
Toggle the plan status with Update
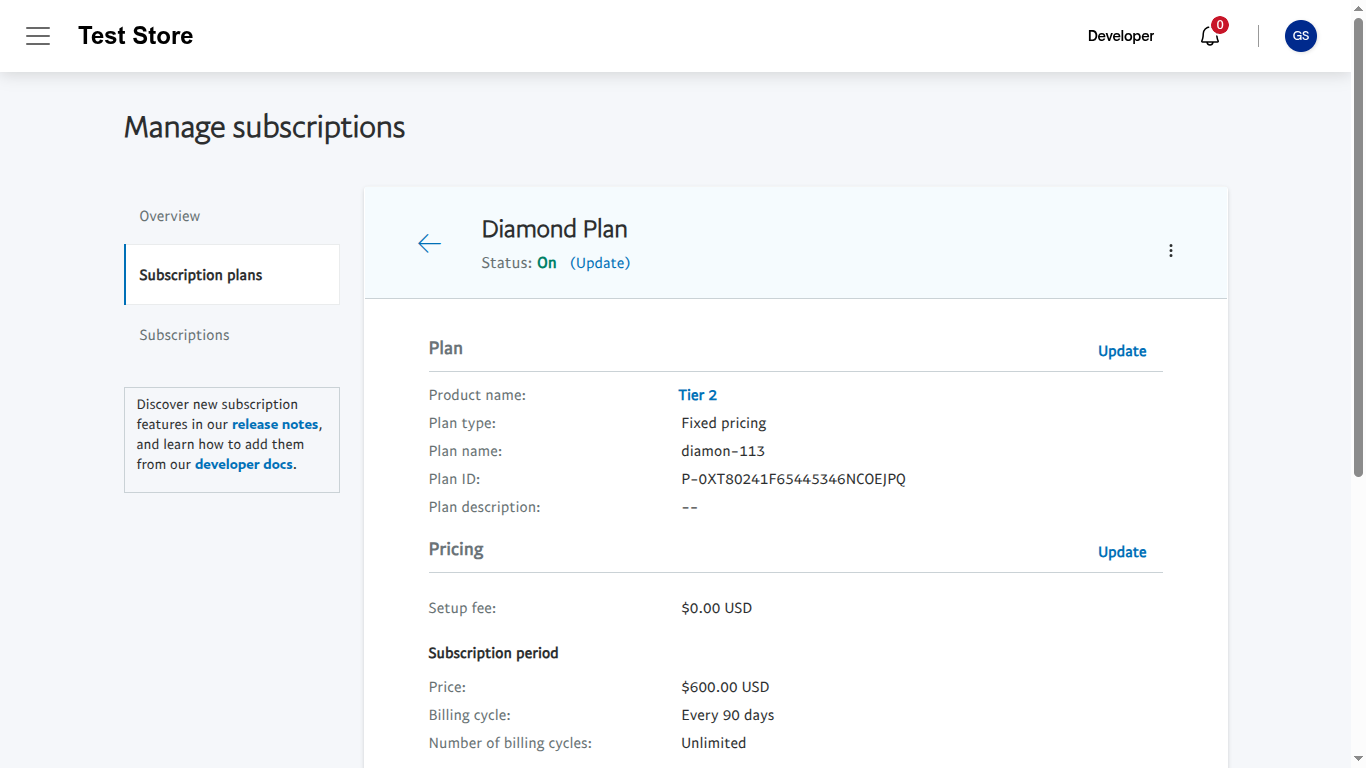tap(600, 262)
